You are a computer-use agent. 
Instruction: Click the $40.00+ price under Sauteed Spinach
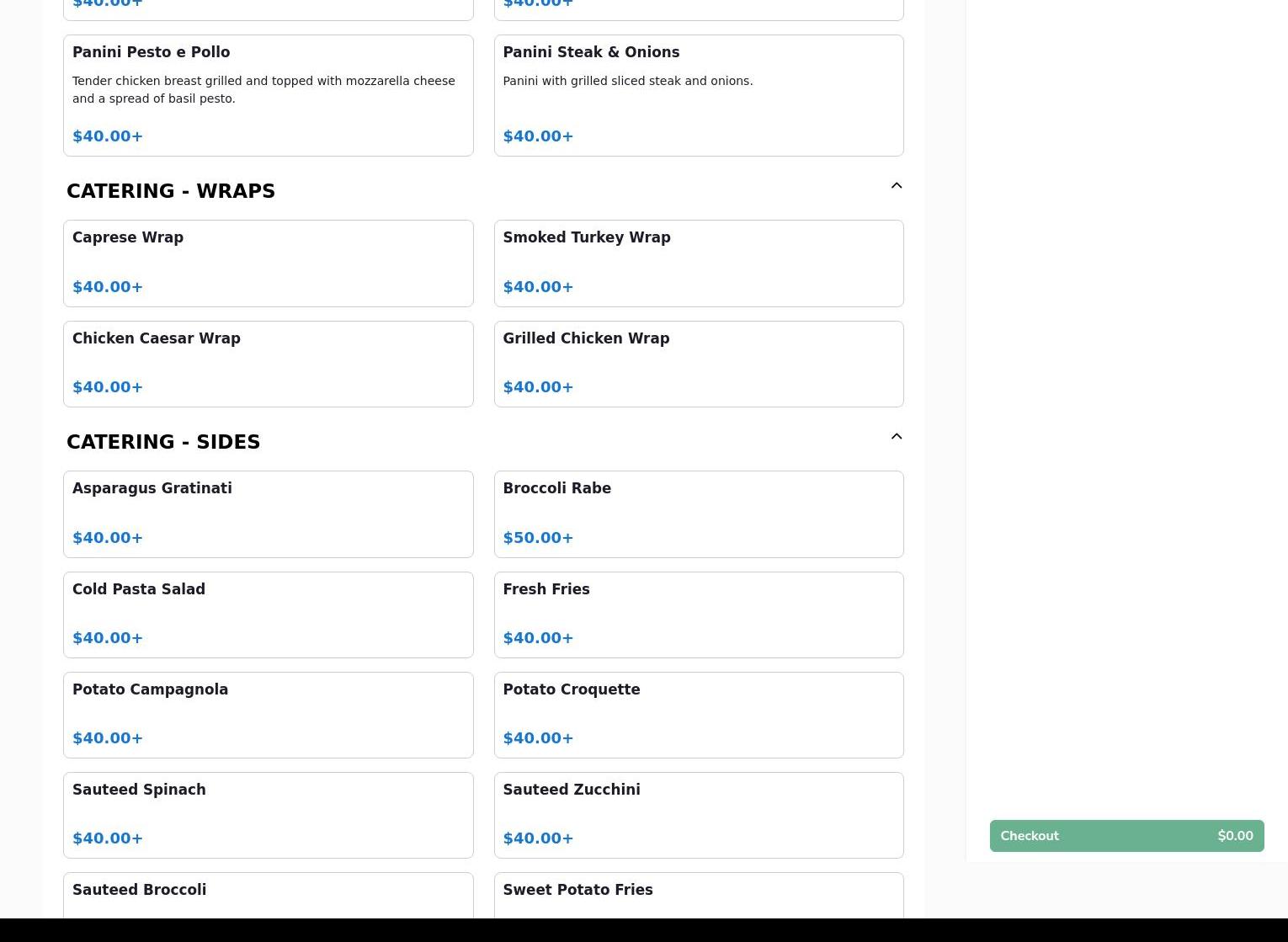point(108,838)
